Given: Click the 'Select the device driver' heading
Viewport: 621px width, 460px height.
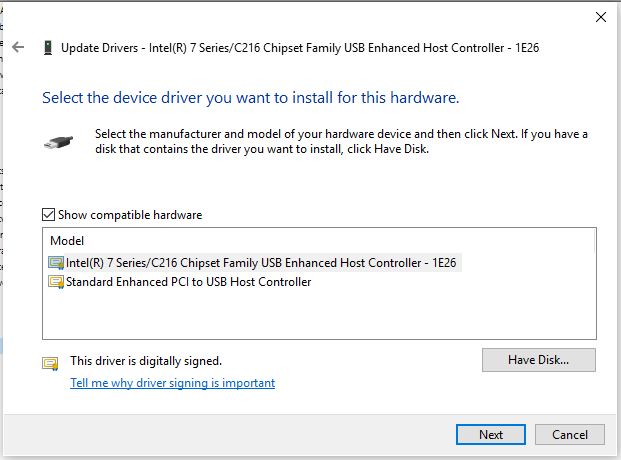Looking at the screenshot, I should (x=251, y=98).
